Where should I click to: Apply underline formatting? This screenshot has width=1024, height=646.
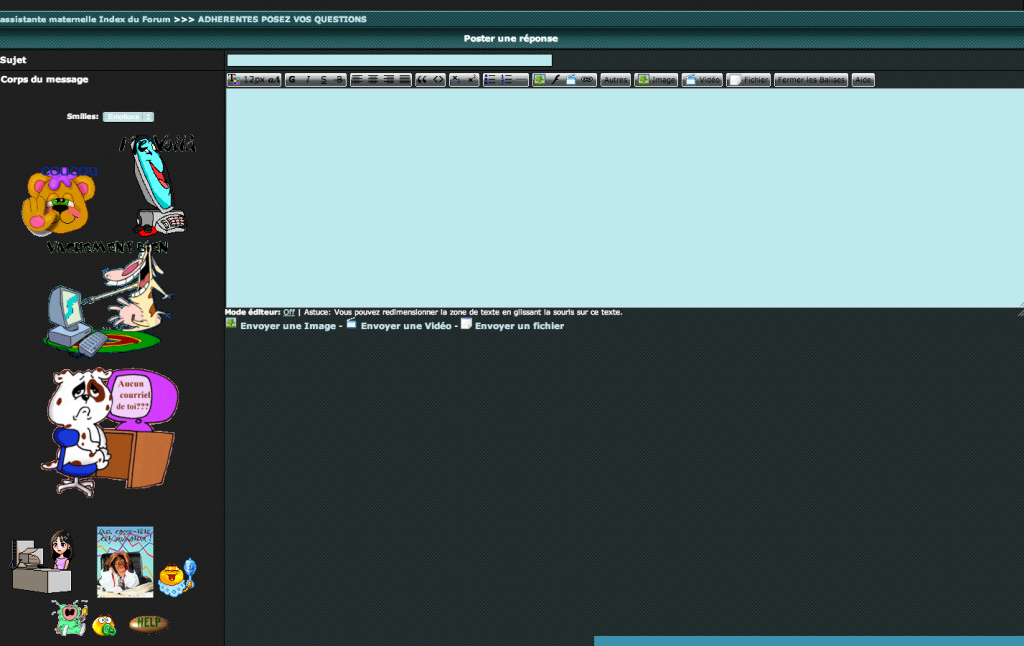(324, 80)
